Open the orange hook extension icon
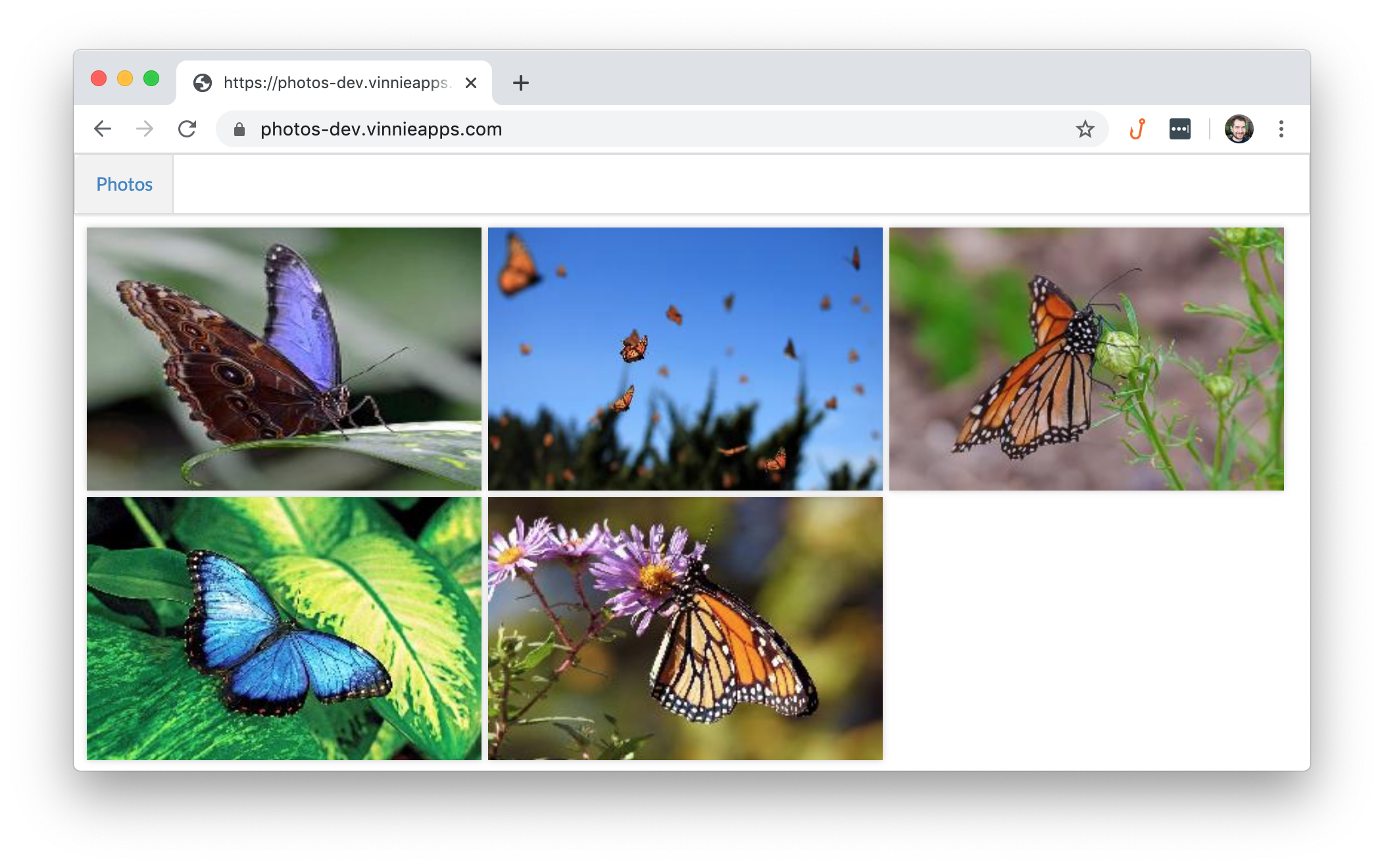The height and width of the screenshot is (868, 1384). point(1137,129)
